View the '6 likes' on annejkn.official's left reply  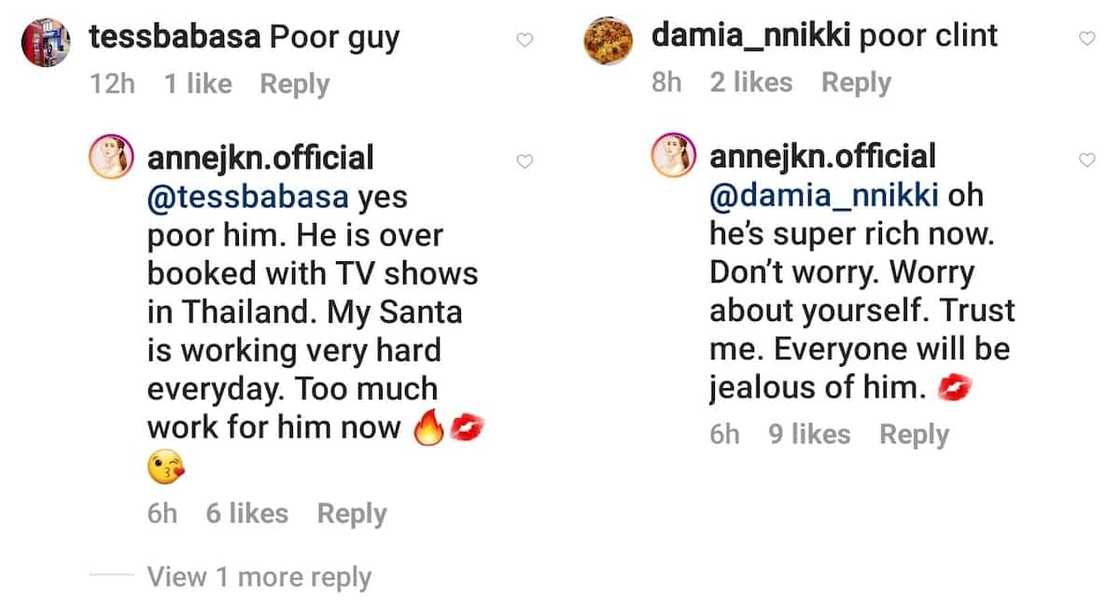click(x=247, y=513)
